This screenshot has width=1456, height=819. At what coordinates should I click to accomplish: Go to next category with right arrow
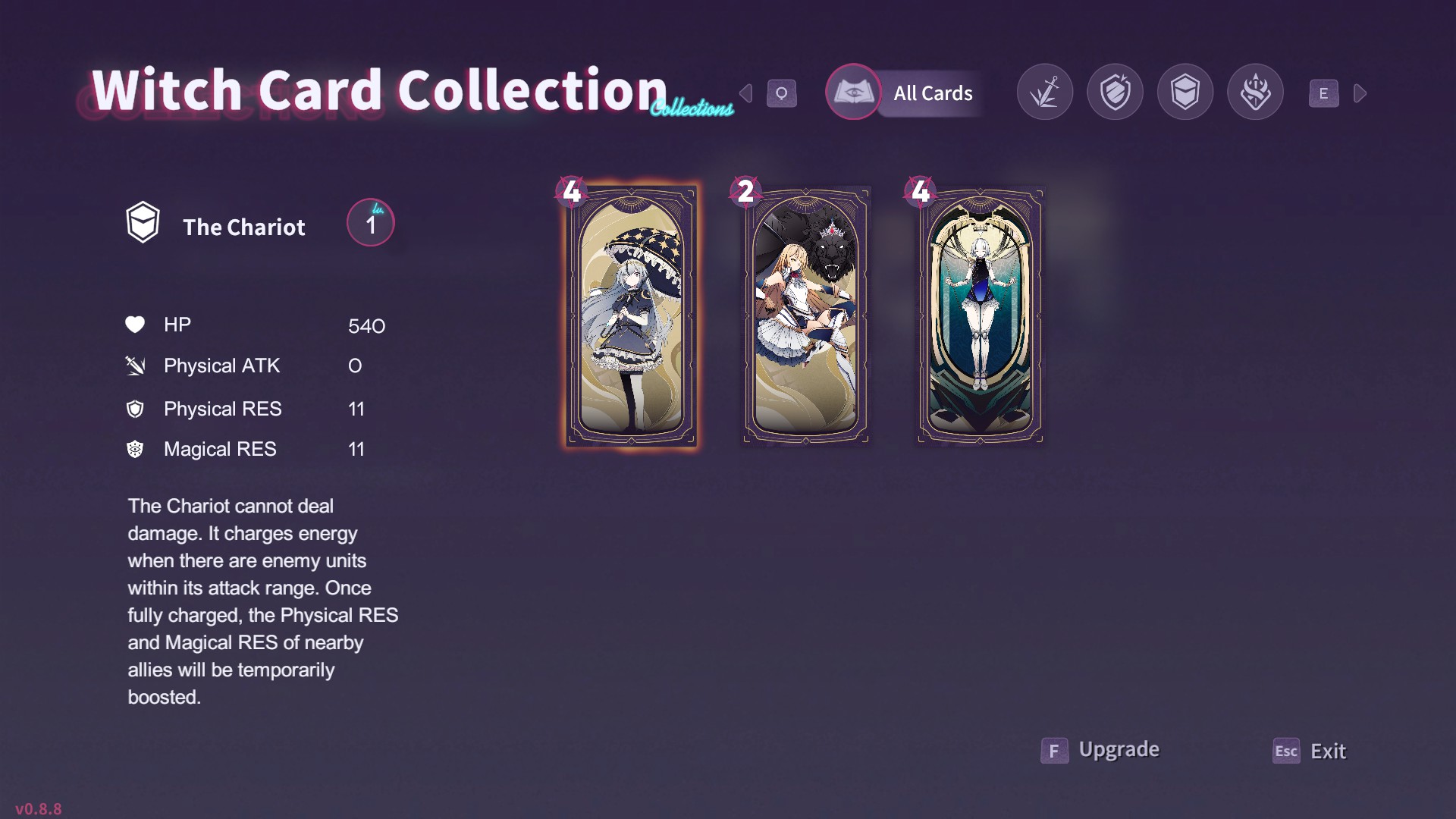[1360, 93]
